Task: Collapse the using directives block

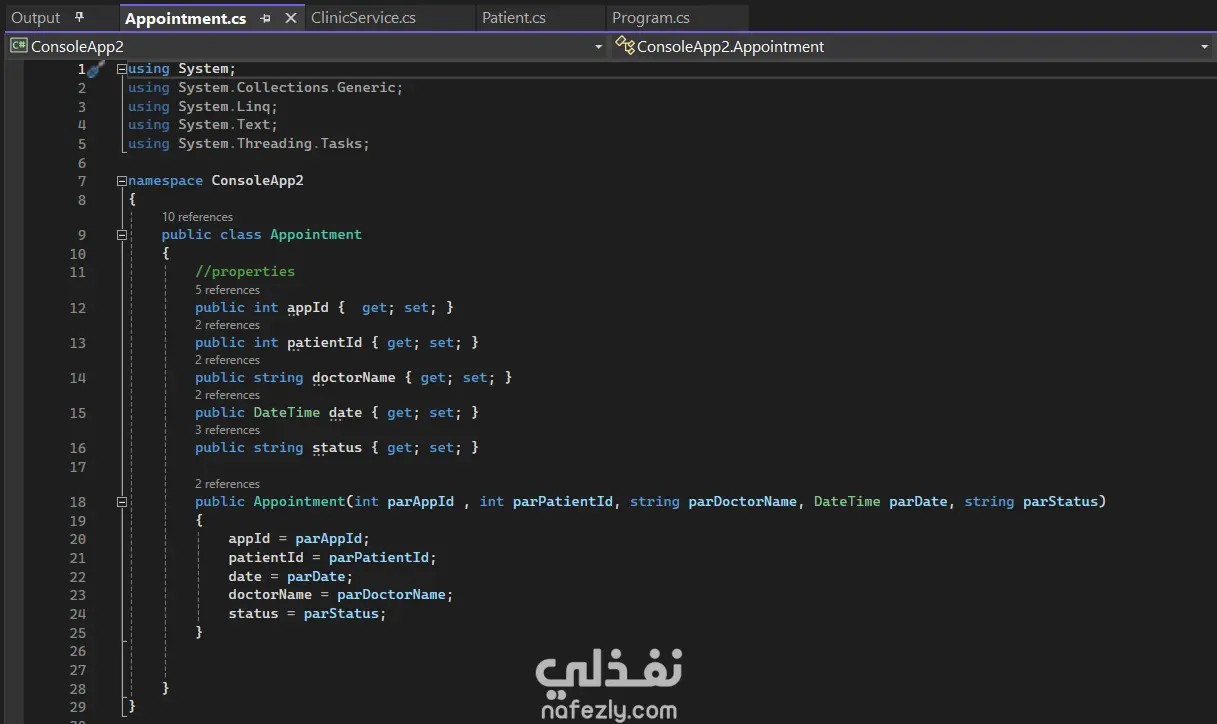Action: 122,69
